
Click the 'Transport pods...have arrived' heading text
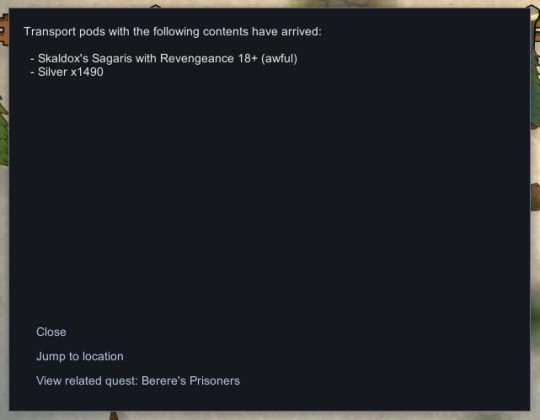click(173, 32)
